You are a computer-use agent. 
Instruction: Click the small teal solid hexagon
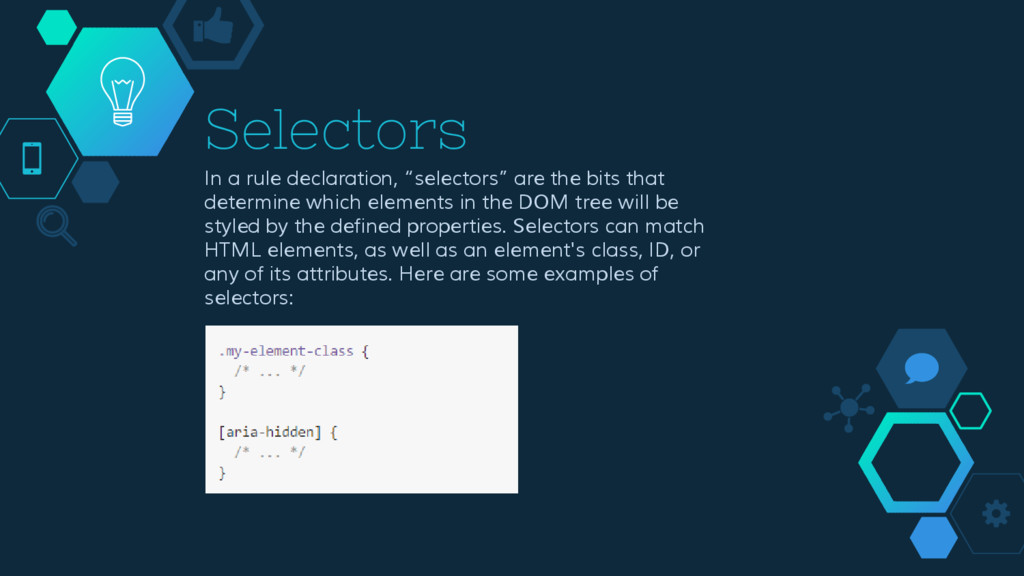pos(57,27)
